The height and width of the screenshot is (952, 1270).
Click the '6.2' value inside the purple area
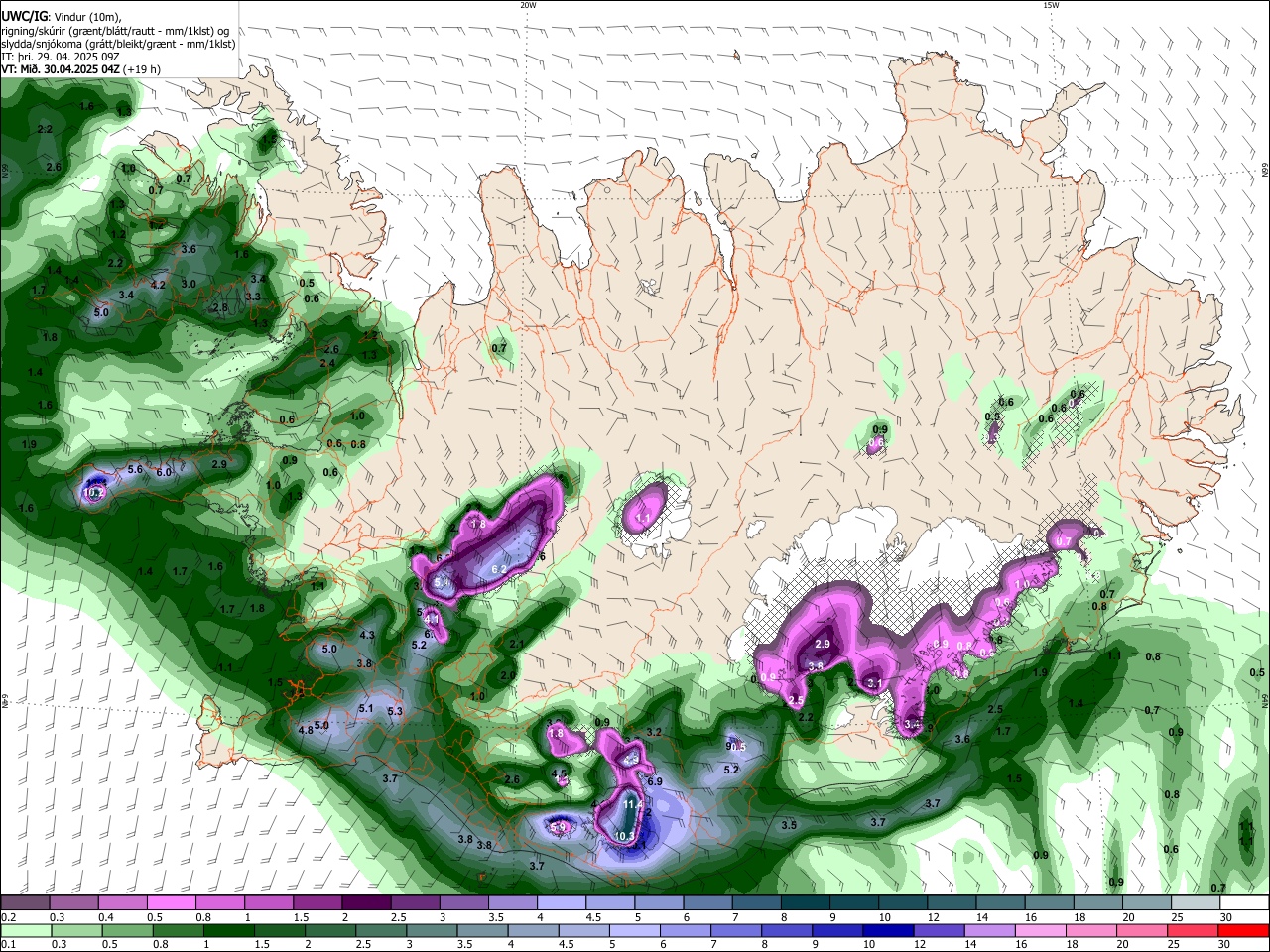(x=500, y=569)
